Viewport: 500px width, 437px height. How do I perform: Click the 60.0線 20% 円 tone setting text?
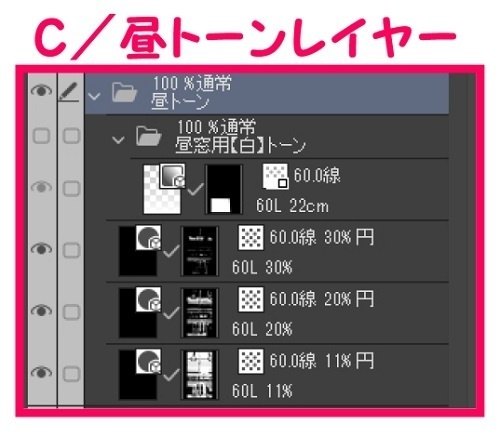pos(322,299)
